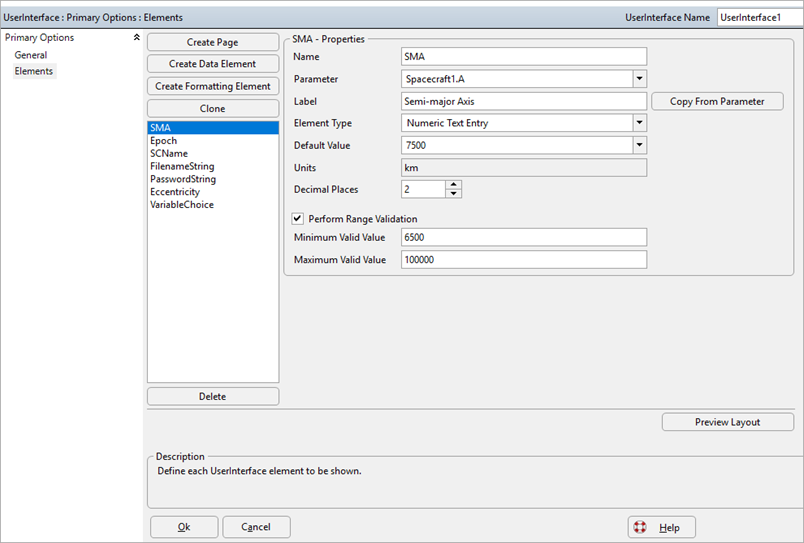Open the Preview Layout view
Screen dimensions: 804x543
728,422
